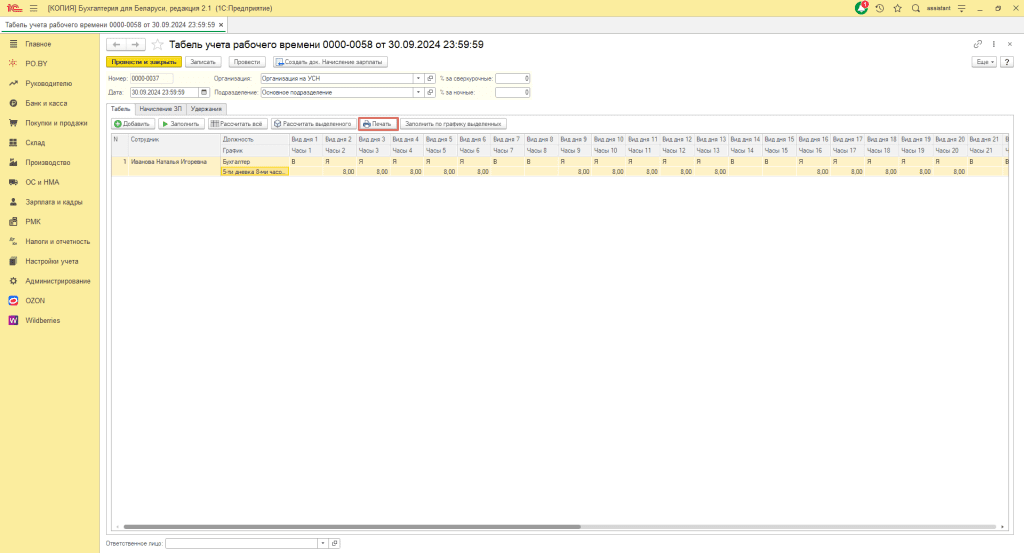Click the Номер input field
This screenshot has height=553, width=1024.
pyautogui.click(x=152, y=78)
